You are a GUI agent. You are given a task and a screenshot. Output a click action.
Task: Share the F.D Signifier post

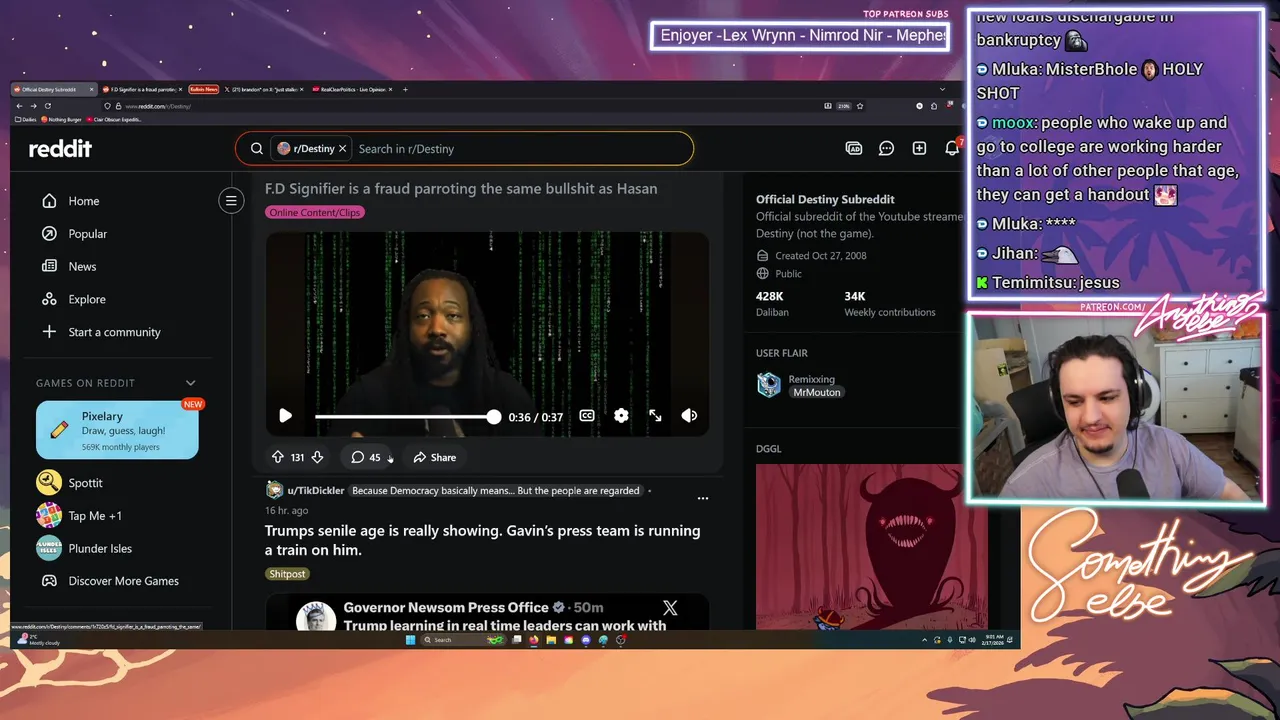pyautogui.click(x=435, y=457)
